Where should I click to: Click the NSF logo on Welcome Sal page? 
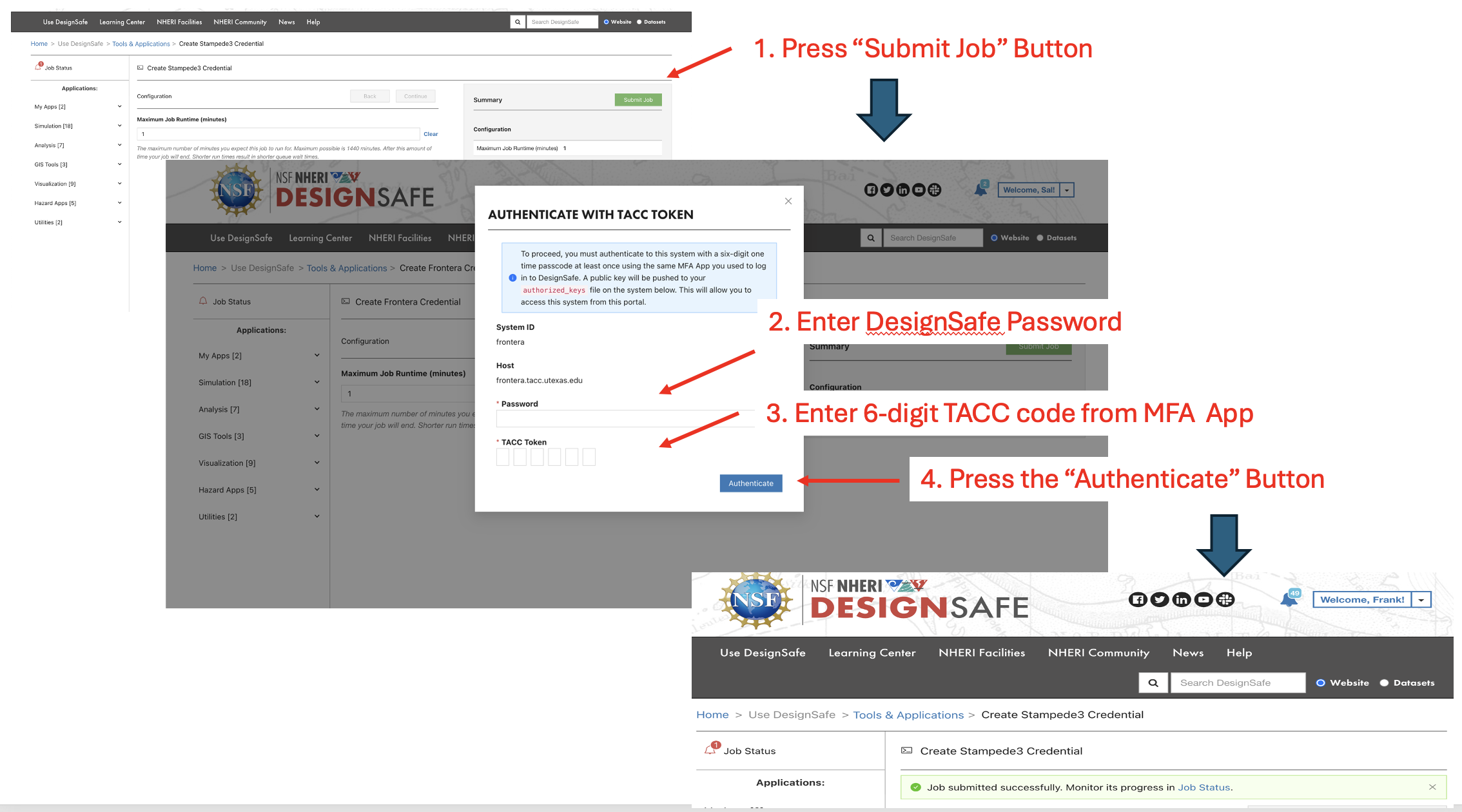point(236,190)
